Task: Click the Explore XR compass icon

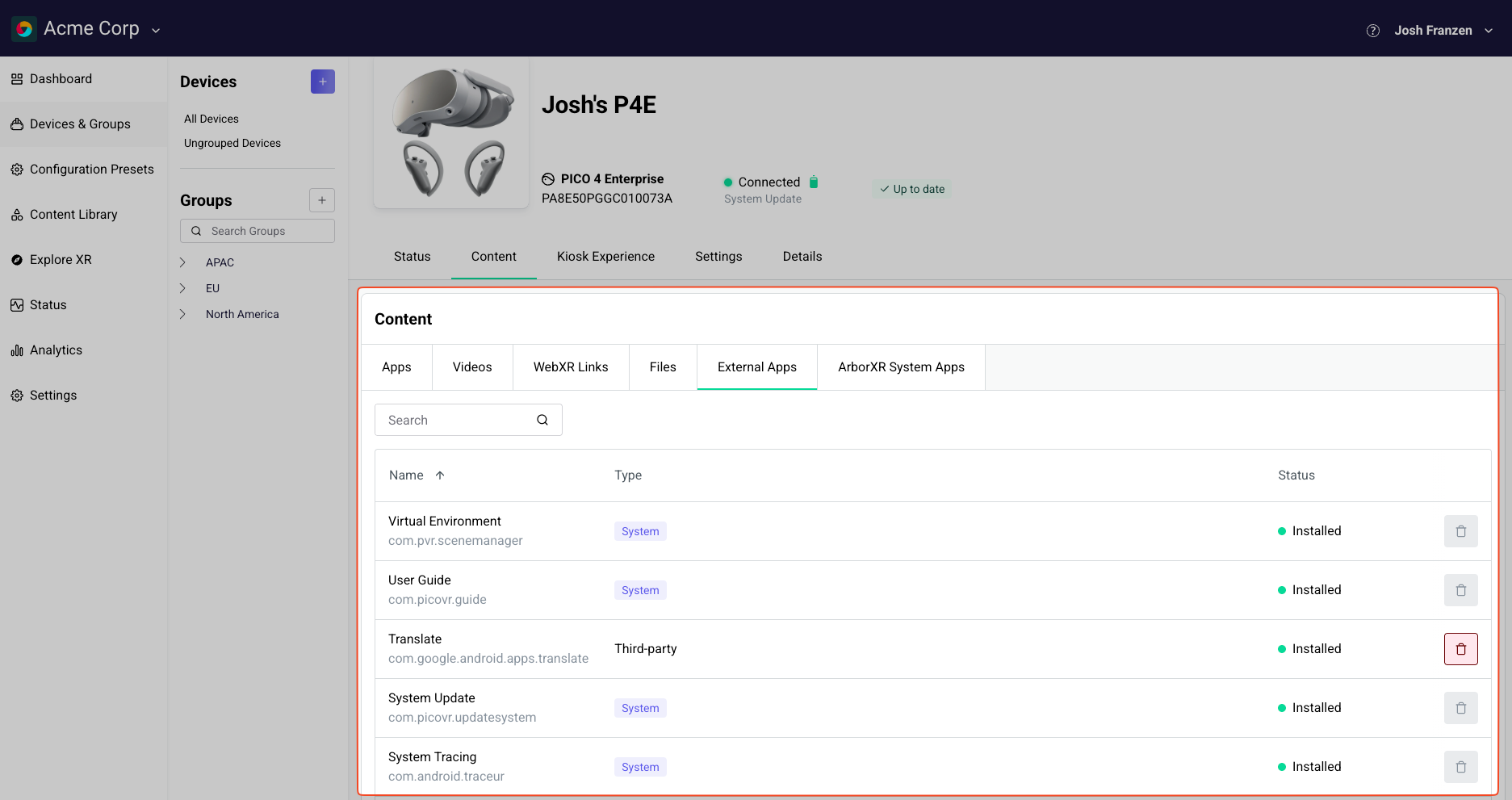Action: (17, 260)
